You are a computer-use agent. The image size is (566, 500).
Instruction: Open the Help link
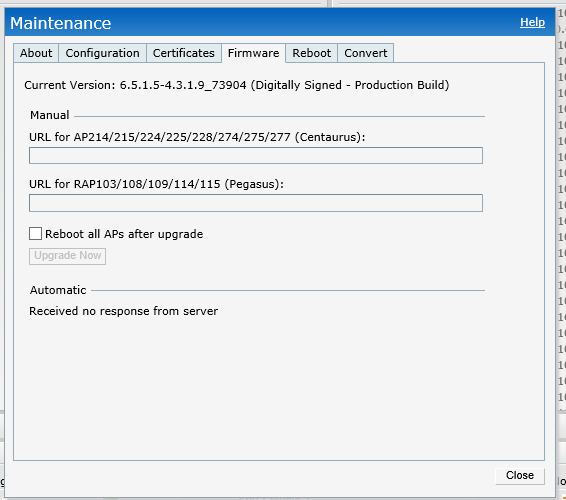pyautogui.click(x=532, y=22)
